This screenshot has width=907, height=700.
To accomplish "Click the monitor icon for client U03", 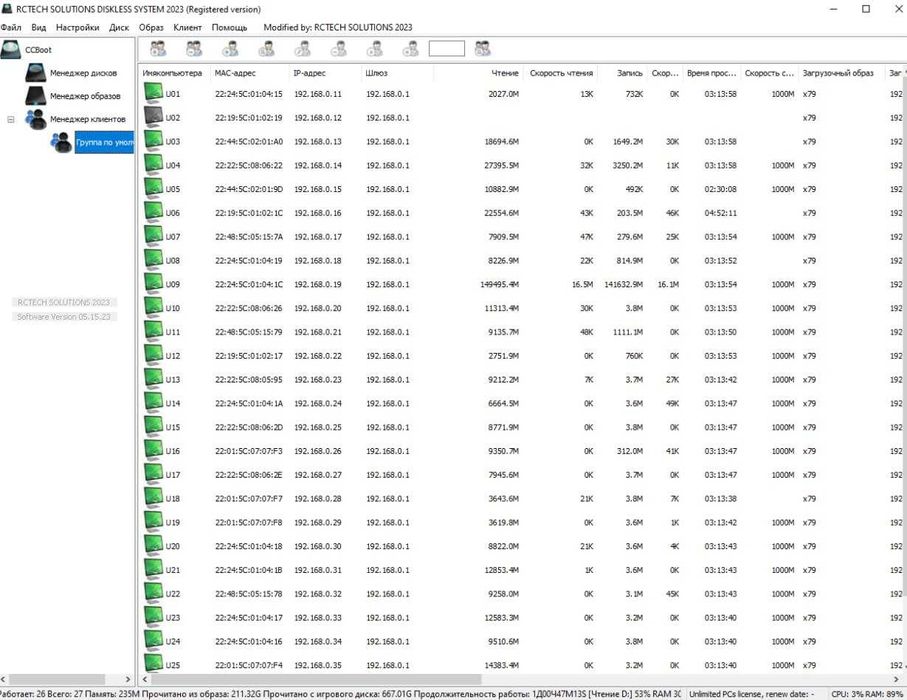I will click(153, 140).
